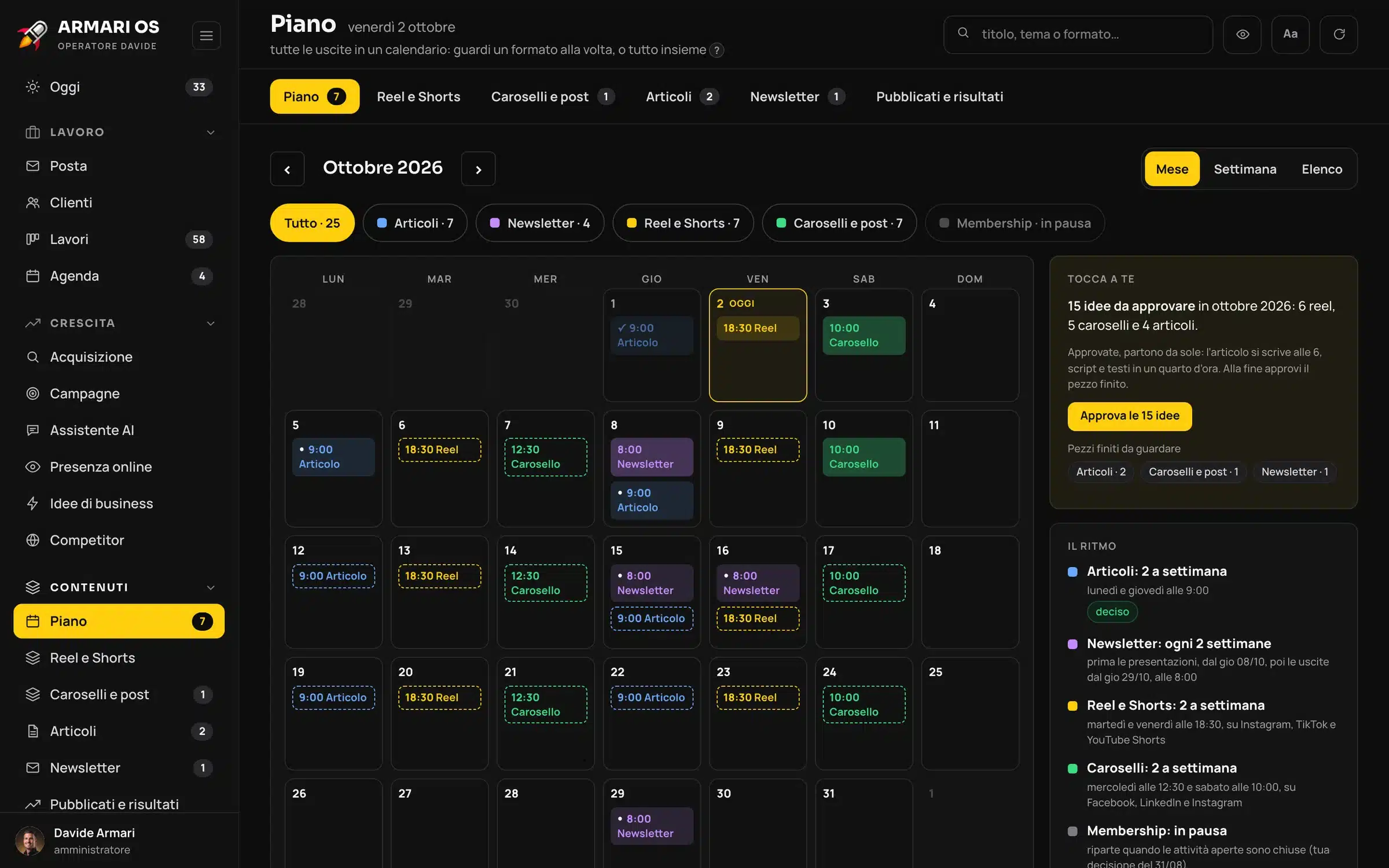Switch to Settimana view
This screenshot has width=1389, height=868.
[1245, 169]
